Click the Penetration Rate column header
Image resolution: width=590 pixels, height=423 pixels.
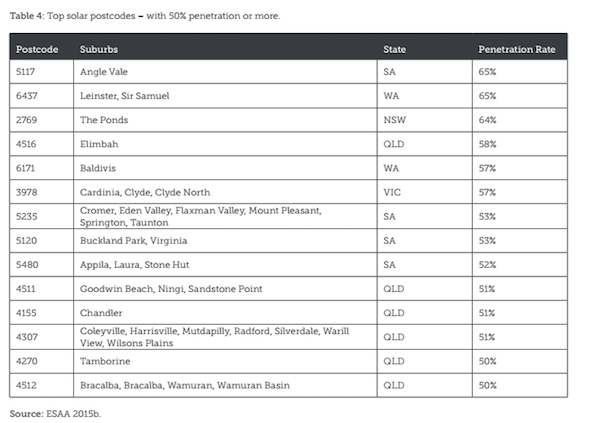[520, 49]
